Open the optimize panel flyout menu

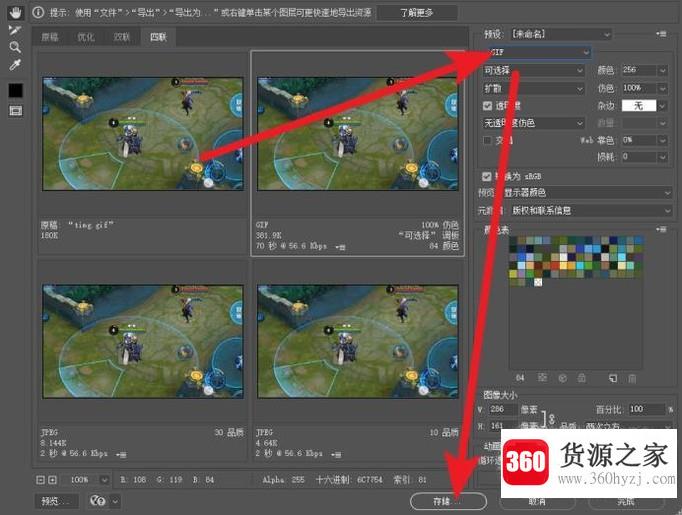point(661,33)
